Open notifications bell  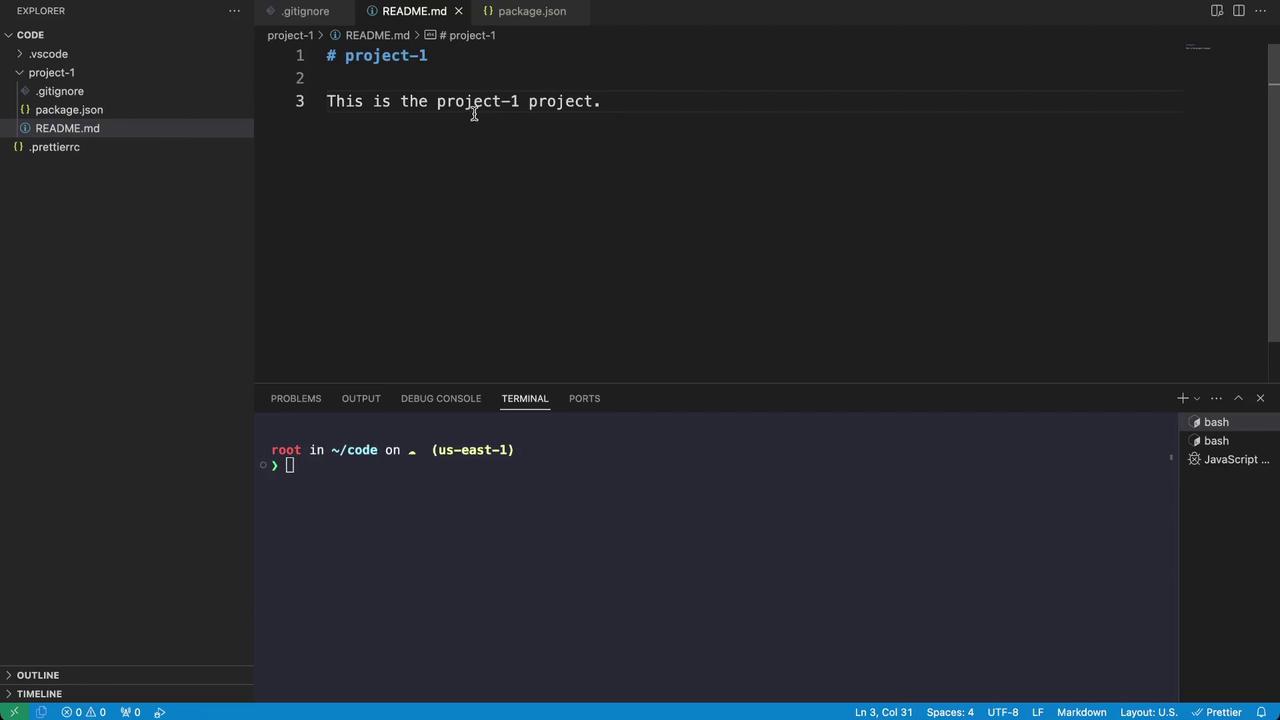[1262, 712]
